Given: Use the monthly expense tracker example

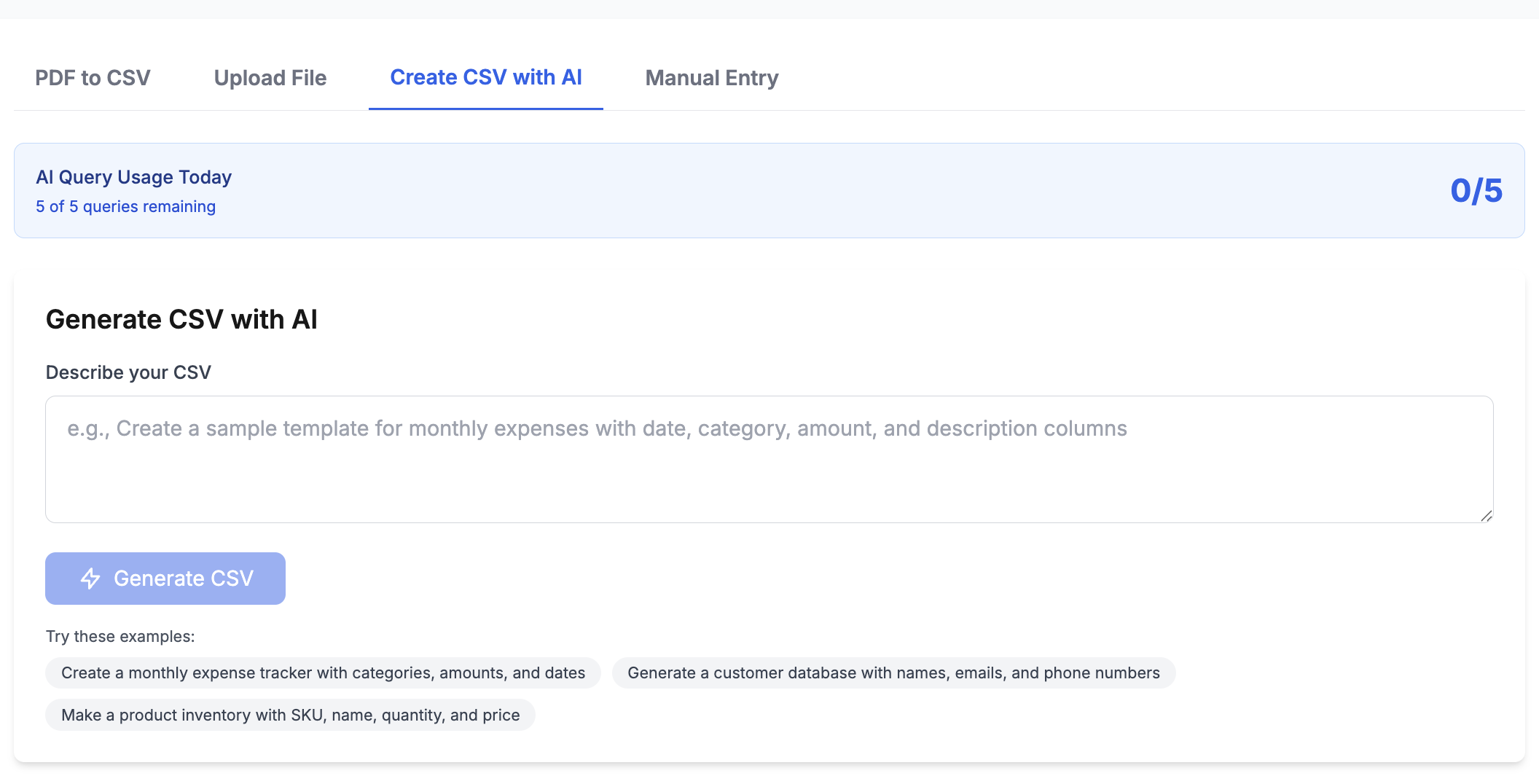Looking at the screenshot, I should pos(323,673).
